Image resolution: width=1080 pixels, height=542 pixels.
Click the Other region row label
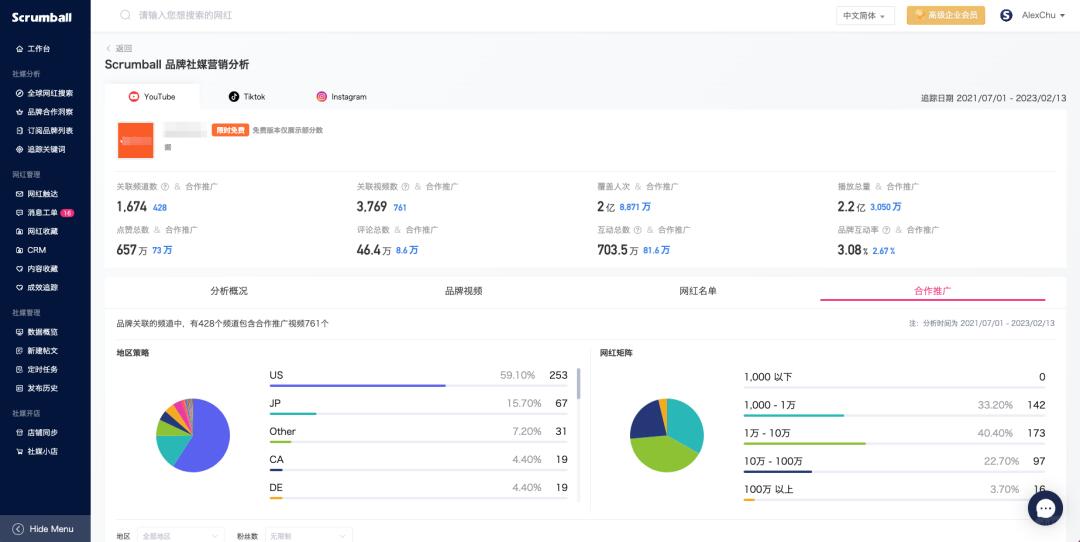click(x=282, y=432)
